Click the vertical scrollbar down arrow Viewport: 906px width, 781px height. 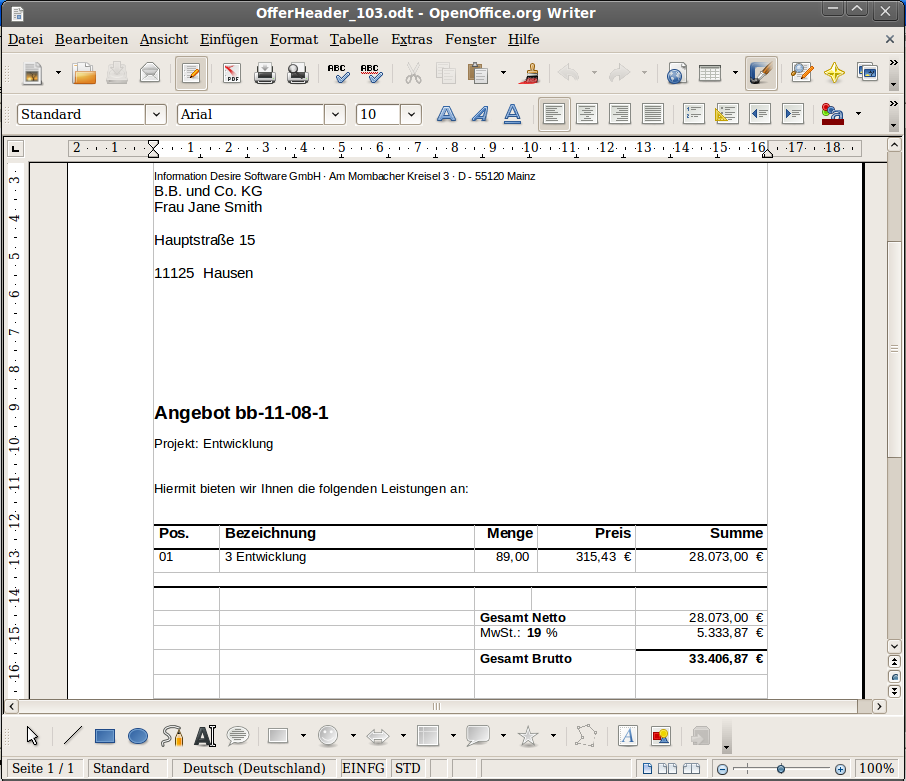tap(894, 647)
